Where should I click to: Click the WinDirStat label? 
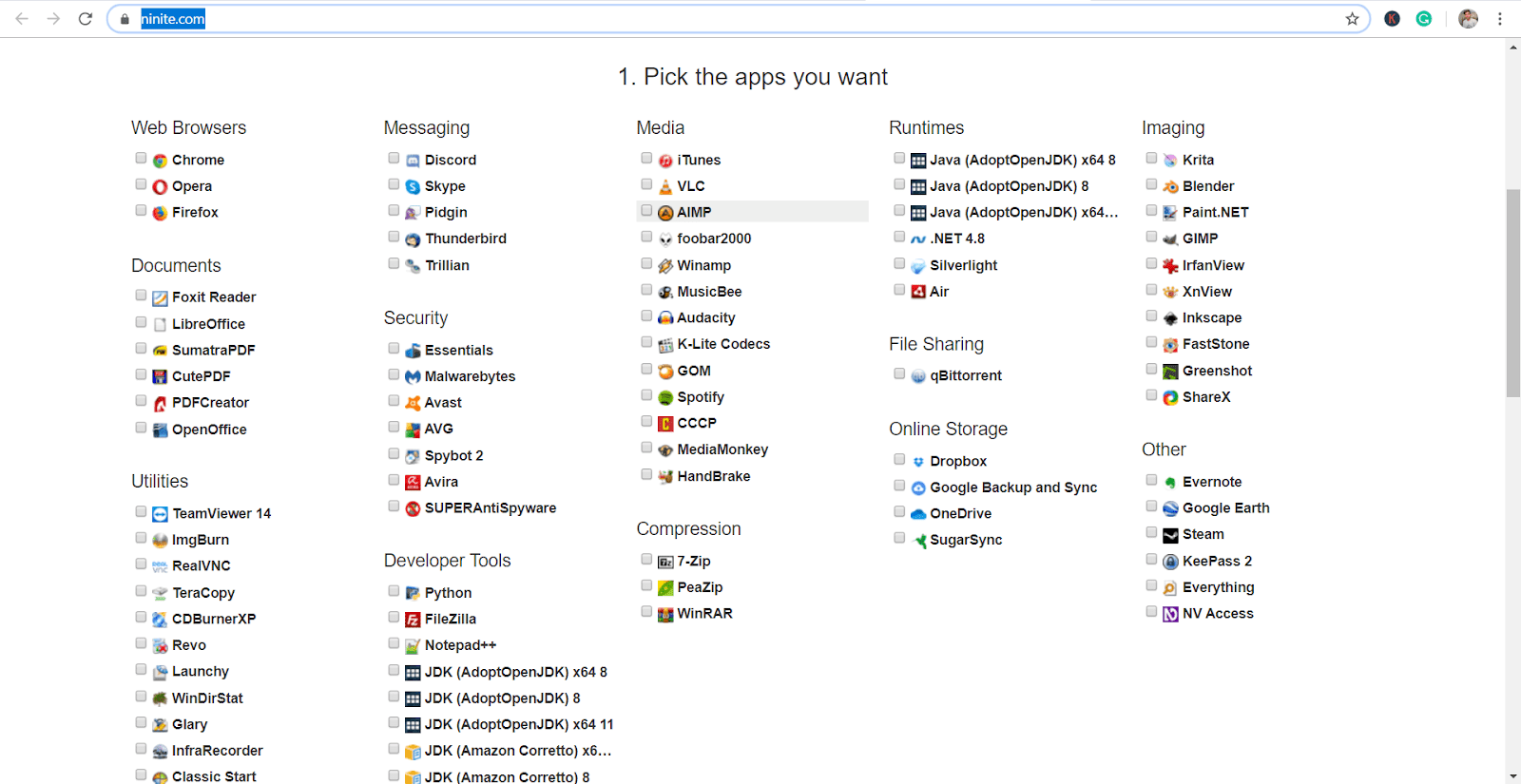207,698
